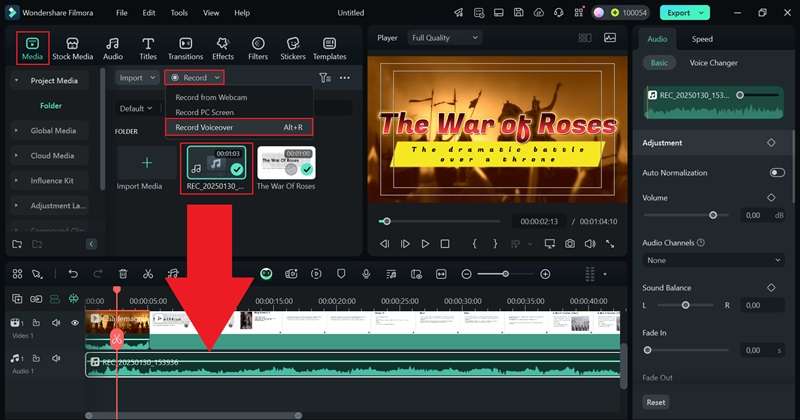Click the player play button

pyautogui.click(x=425, y=244)
